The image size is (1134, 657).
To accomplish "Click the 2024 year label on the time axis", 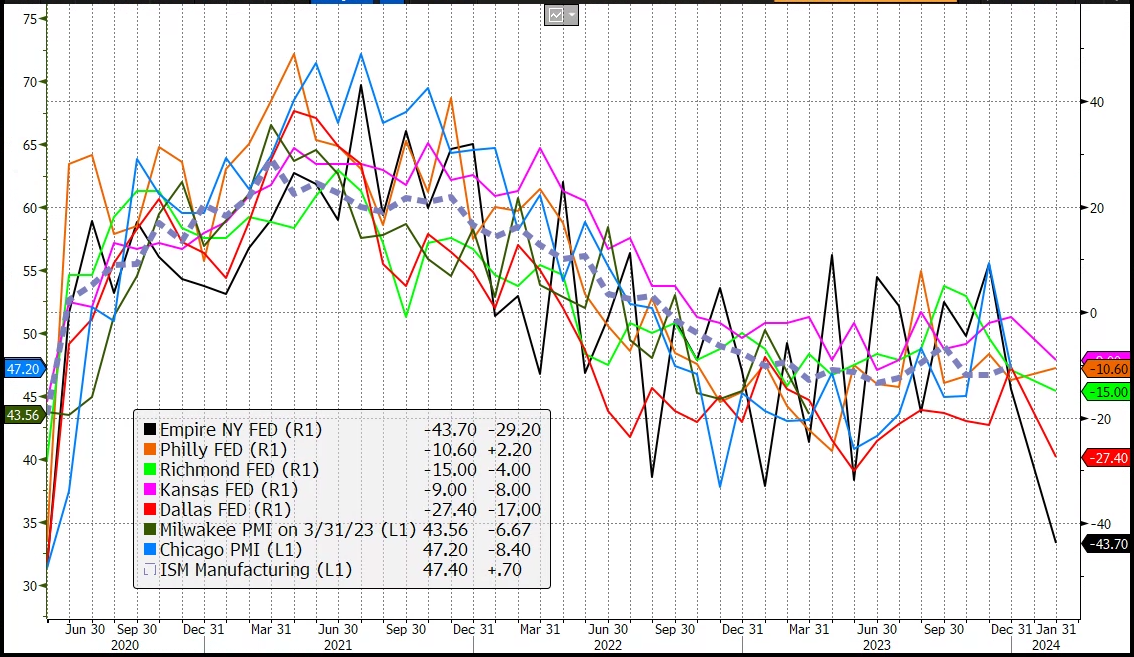I will (x=1046, y=645).
